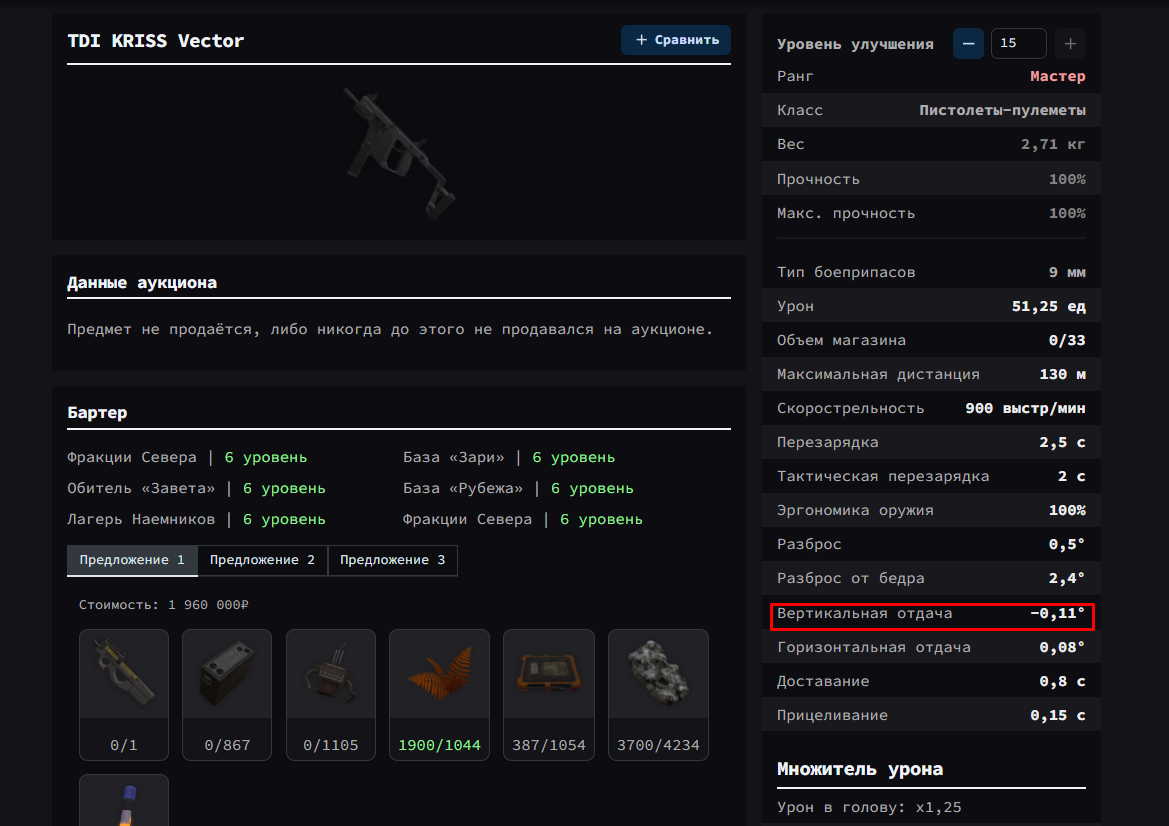
Task: Switch to the Предложение 2 tab
Action: pyautogui.click(x=262, y=560)
